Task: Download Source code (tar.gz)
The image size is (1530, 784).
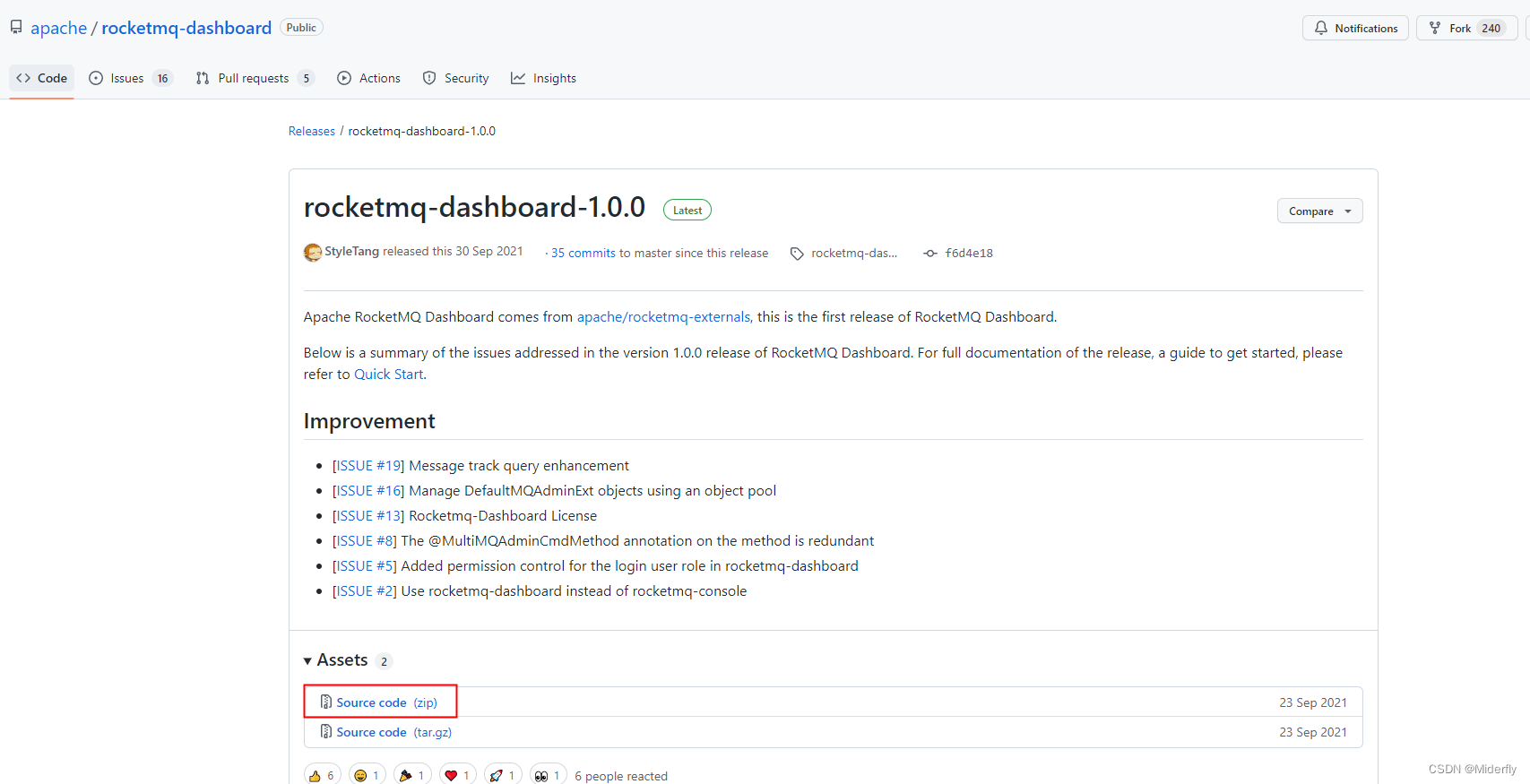Action: point(393,732)
